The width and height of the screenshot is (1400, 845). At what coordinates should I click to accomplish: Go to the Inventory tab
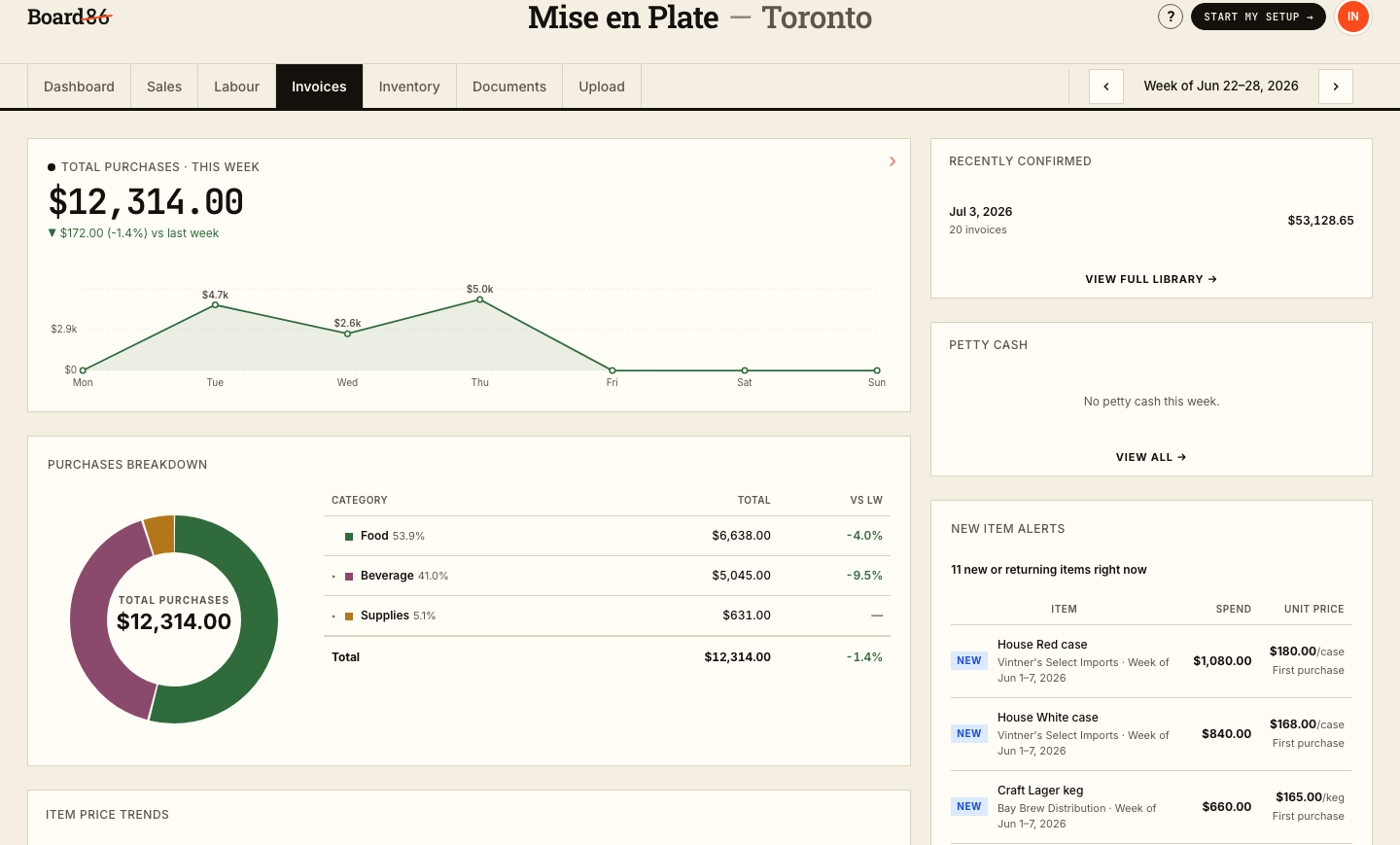pos(409,87)
